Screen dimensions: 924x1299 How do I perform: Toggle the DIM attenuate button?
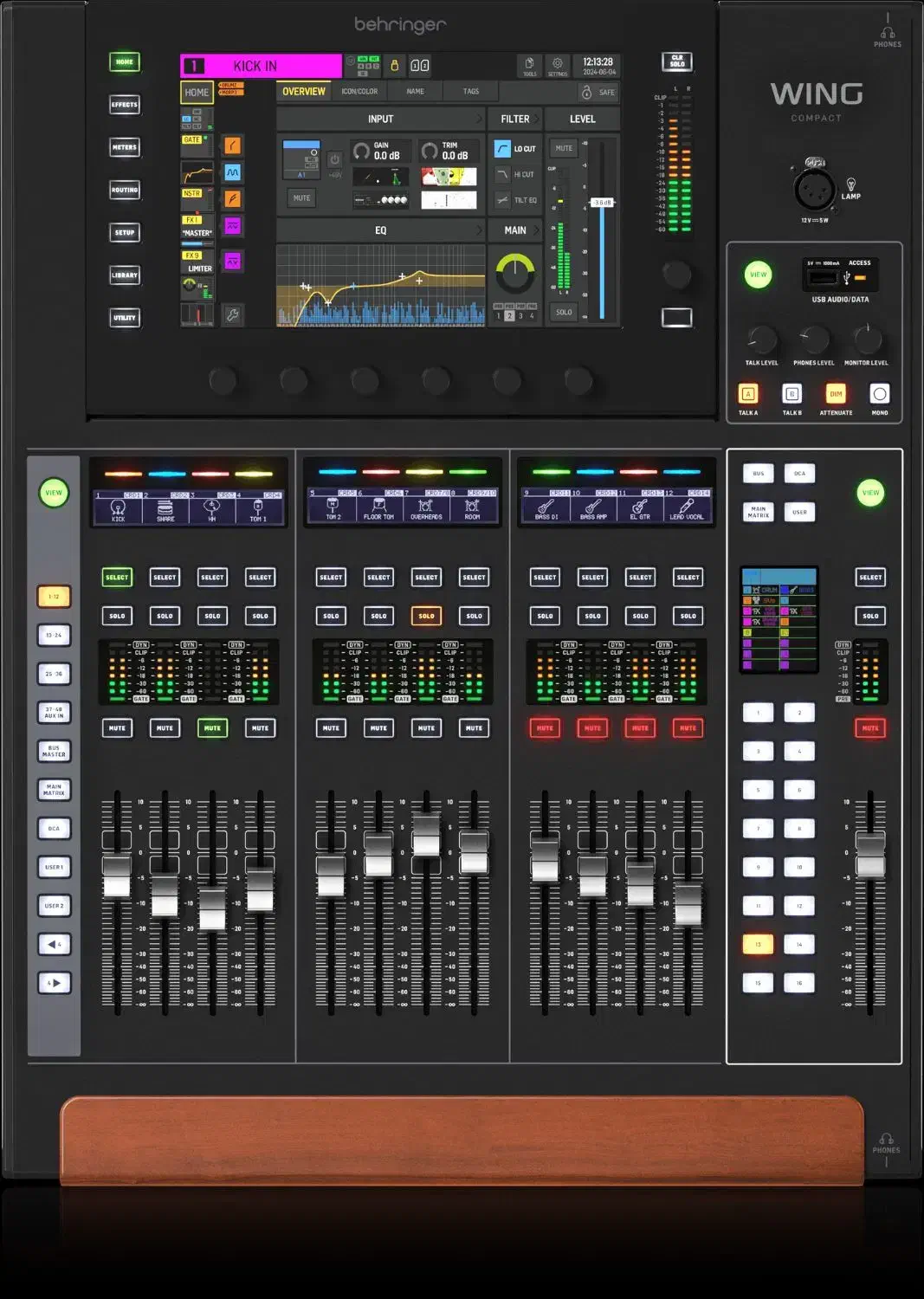[x=836, y=394]
